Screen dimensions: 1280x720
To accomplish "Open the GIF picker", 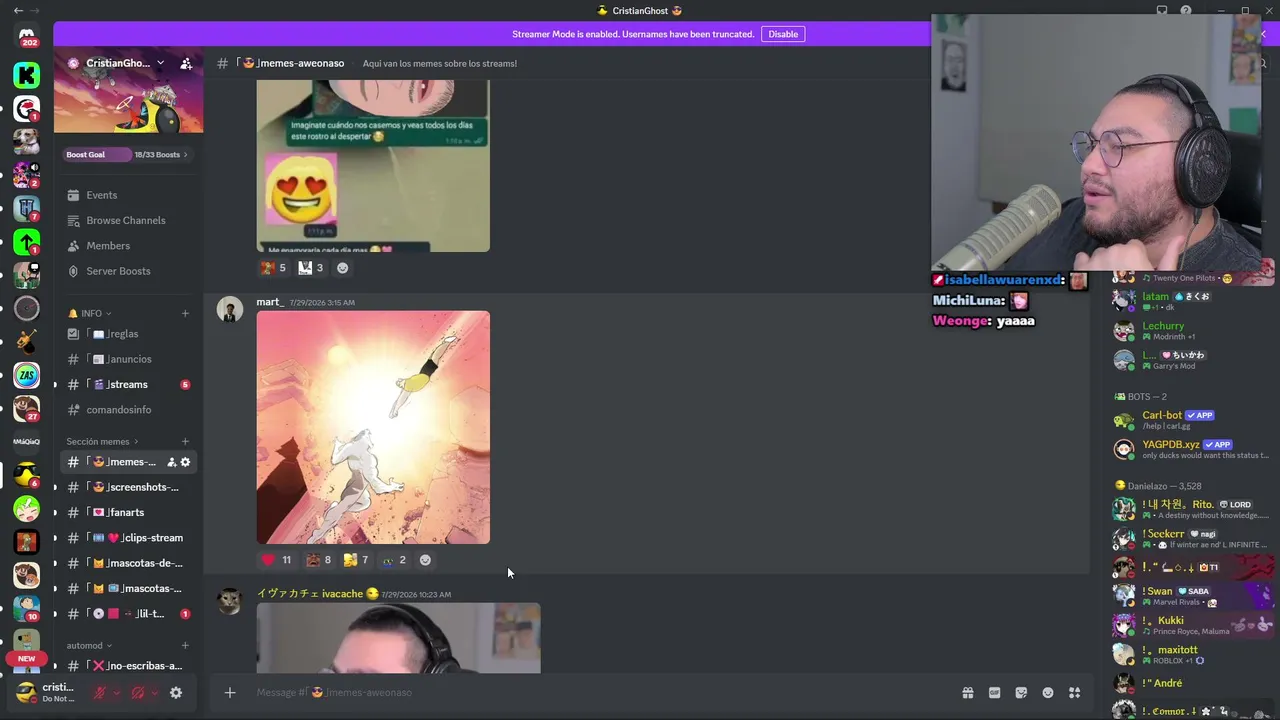I will click(x=994, y=692).
